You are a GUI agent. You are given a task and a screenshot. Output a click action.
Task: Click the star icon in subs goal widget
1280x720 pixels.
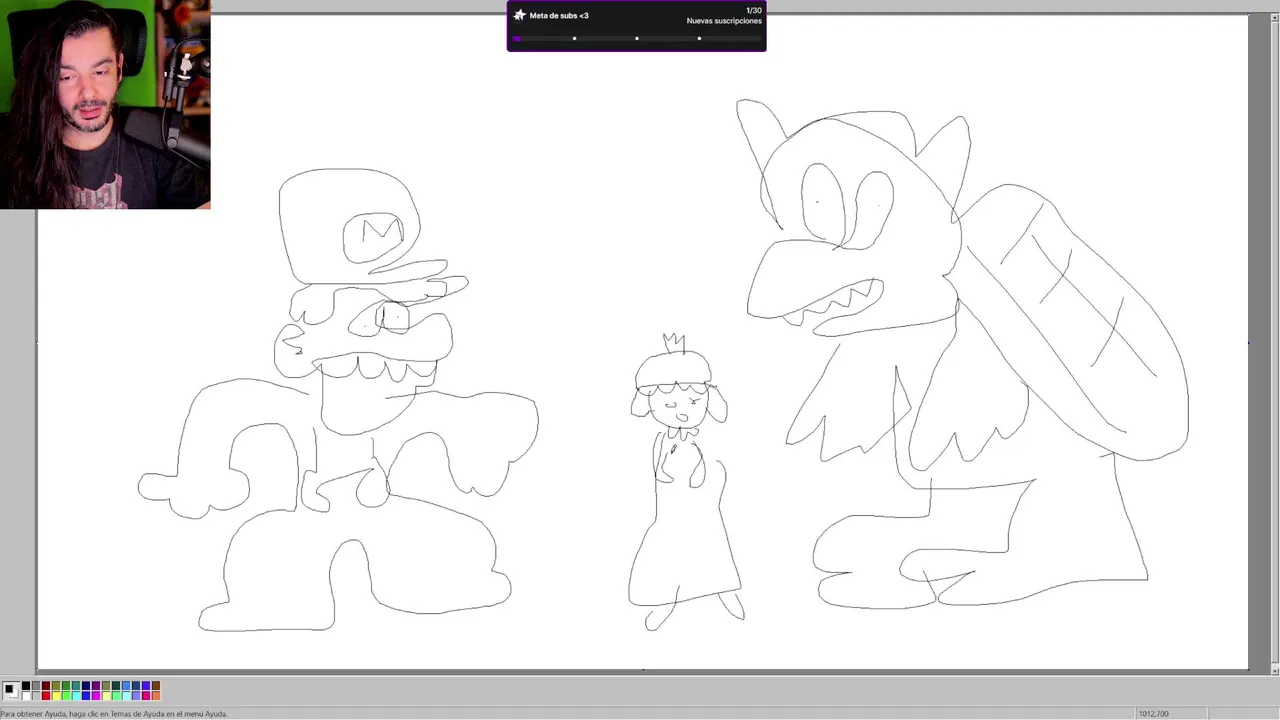519,15
